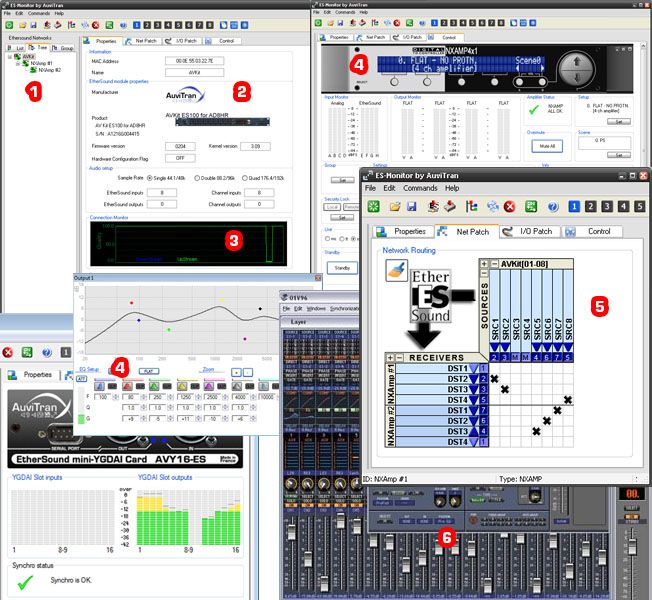Click the first round button under the NXAMP display
Image resolution: width=652 pixels, height=600 pixels.
pyautogui.click(x=394, y=82)
